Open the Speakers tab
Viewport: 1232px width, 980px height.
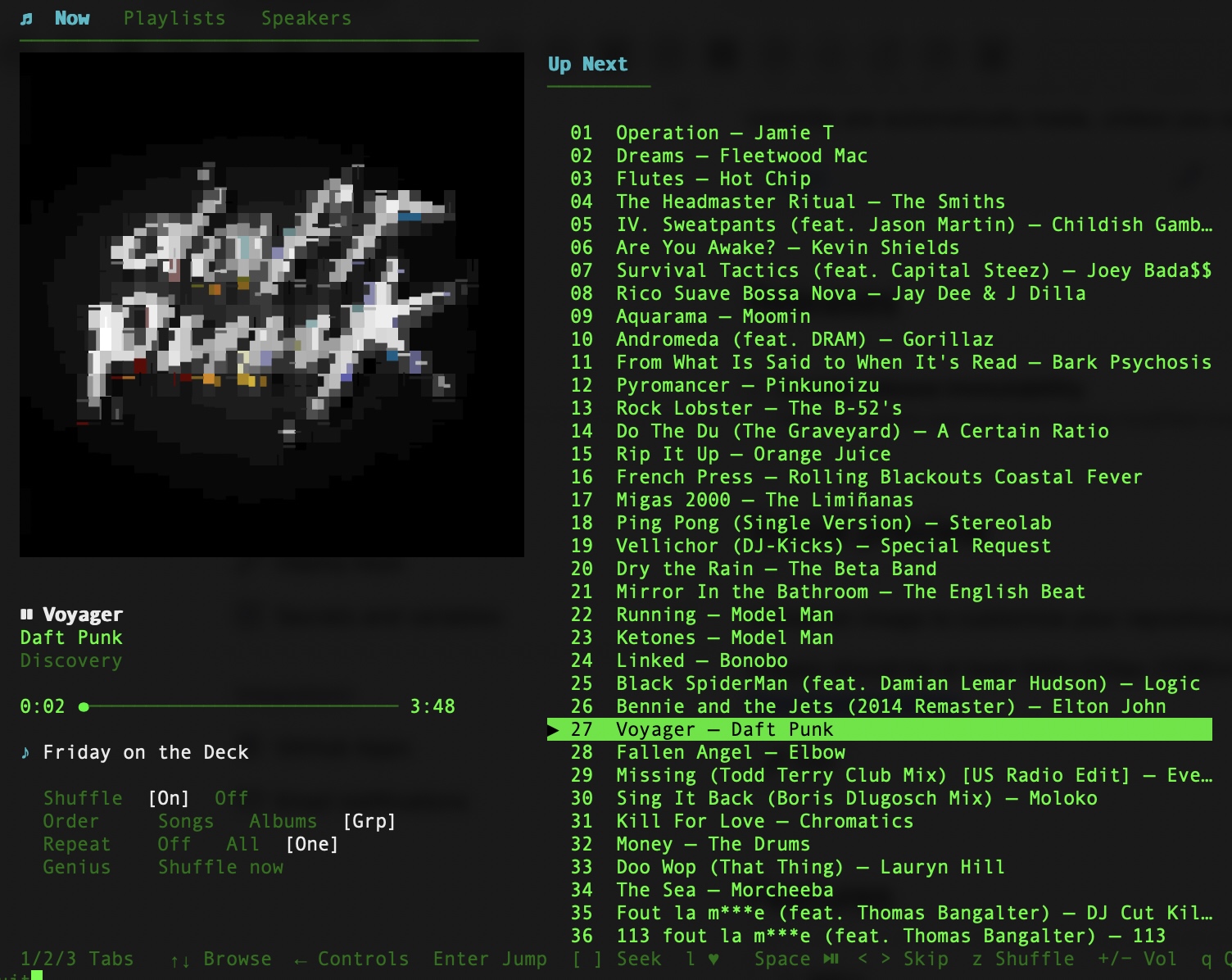(x=306, y=18)
